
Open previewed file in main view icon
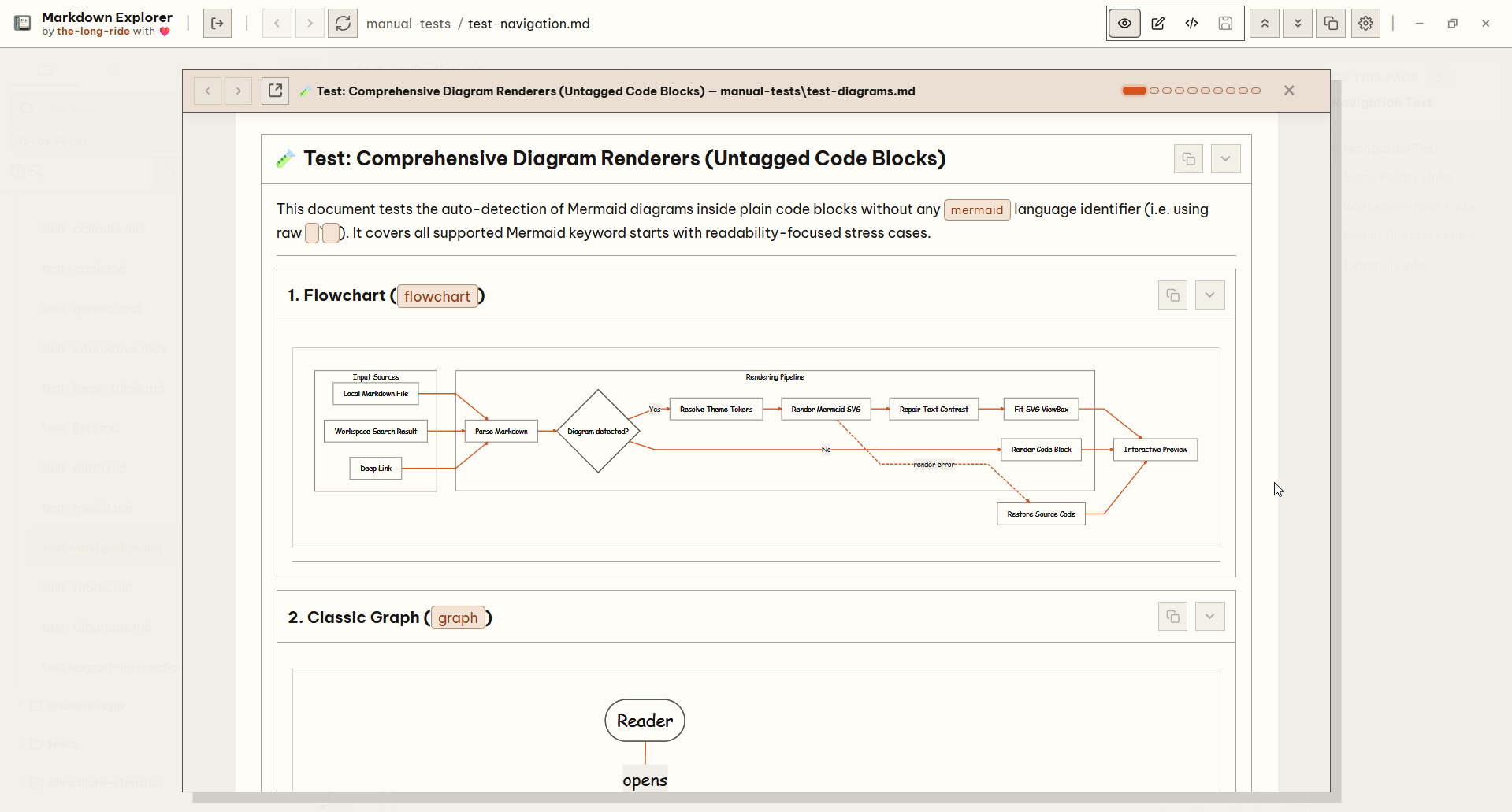coord(275,91)
